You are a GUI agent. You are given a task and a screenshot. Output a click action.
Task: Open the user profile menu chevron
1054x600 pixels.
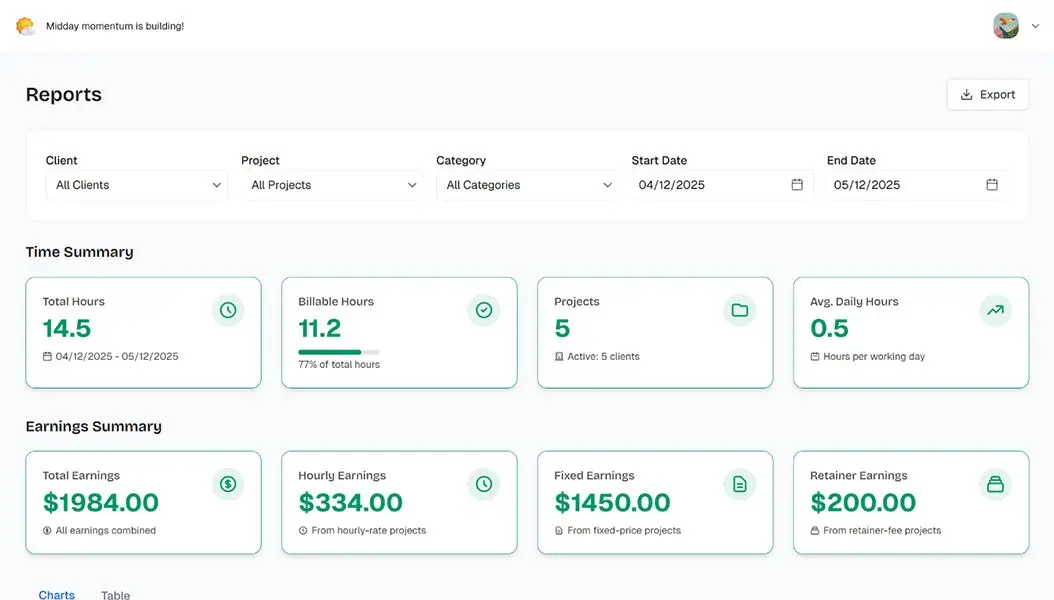click(1035, 27)
